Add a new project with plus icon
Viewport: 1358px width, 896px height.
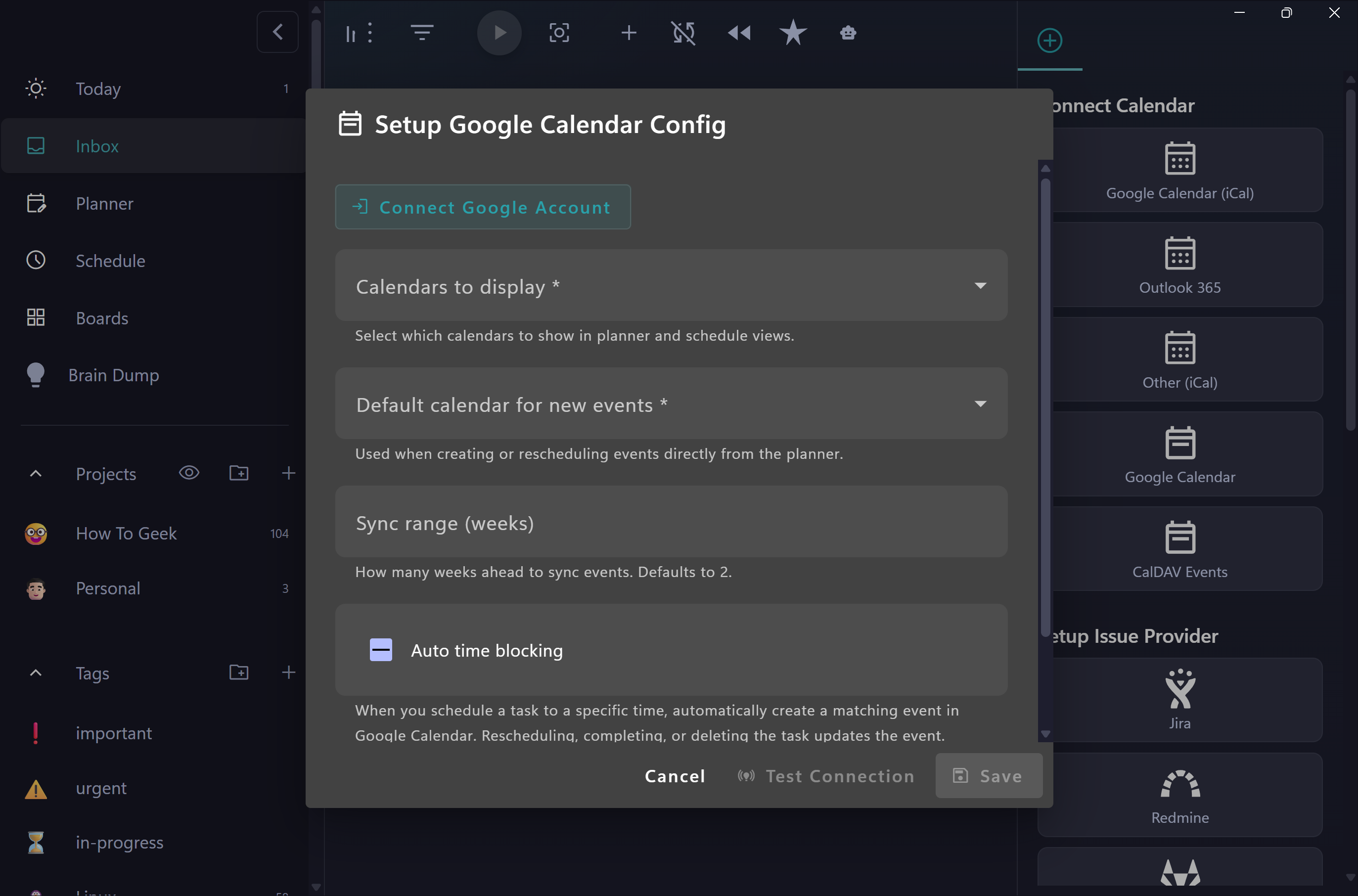tap(289, 473)
